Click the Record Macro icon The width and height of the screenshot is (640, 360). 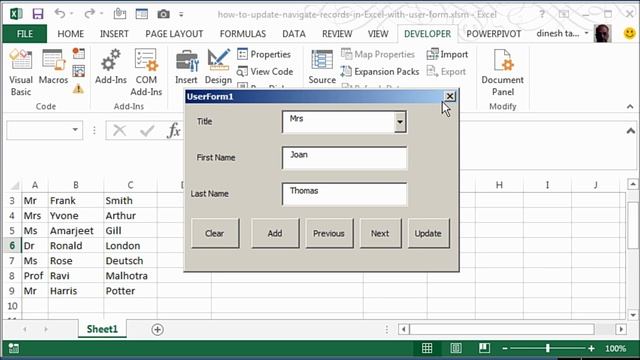(79, 53)
